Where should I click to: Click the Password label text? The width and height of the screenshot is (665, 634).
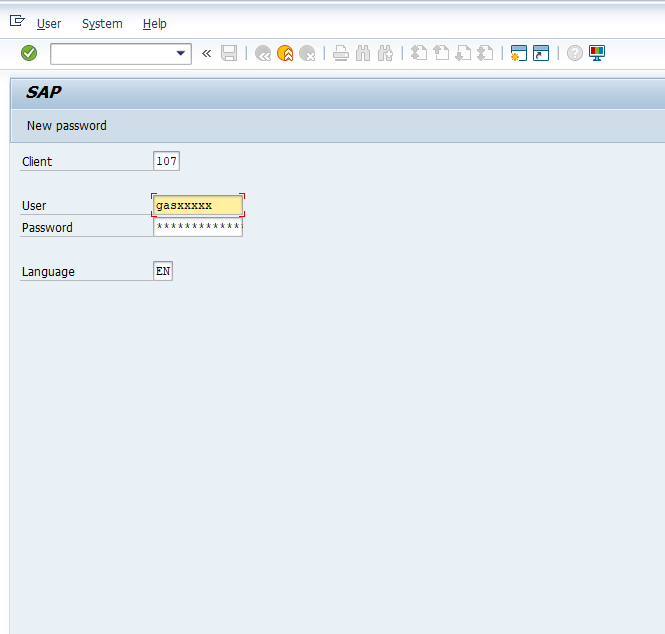coord(47,228)
